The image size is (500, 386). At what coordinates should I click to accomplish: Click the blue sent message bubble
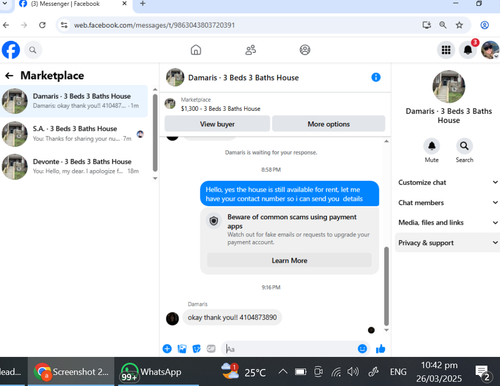coord(289,194)
